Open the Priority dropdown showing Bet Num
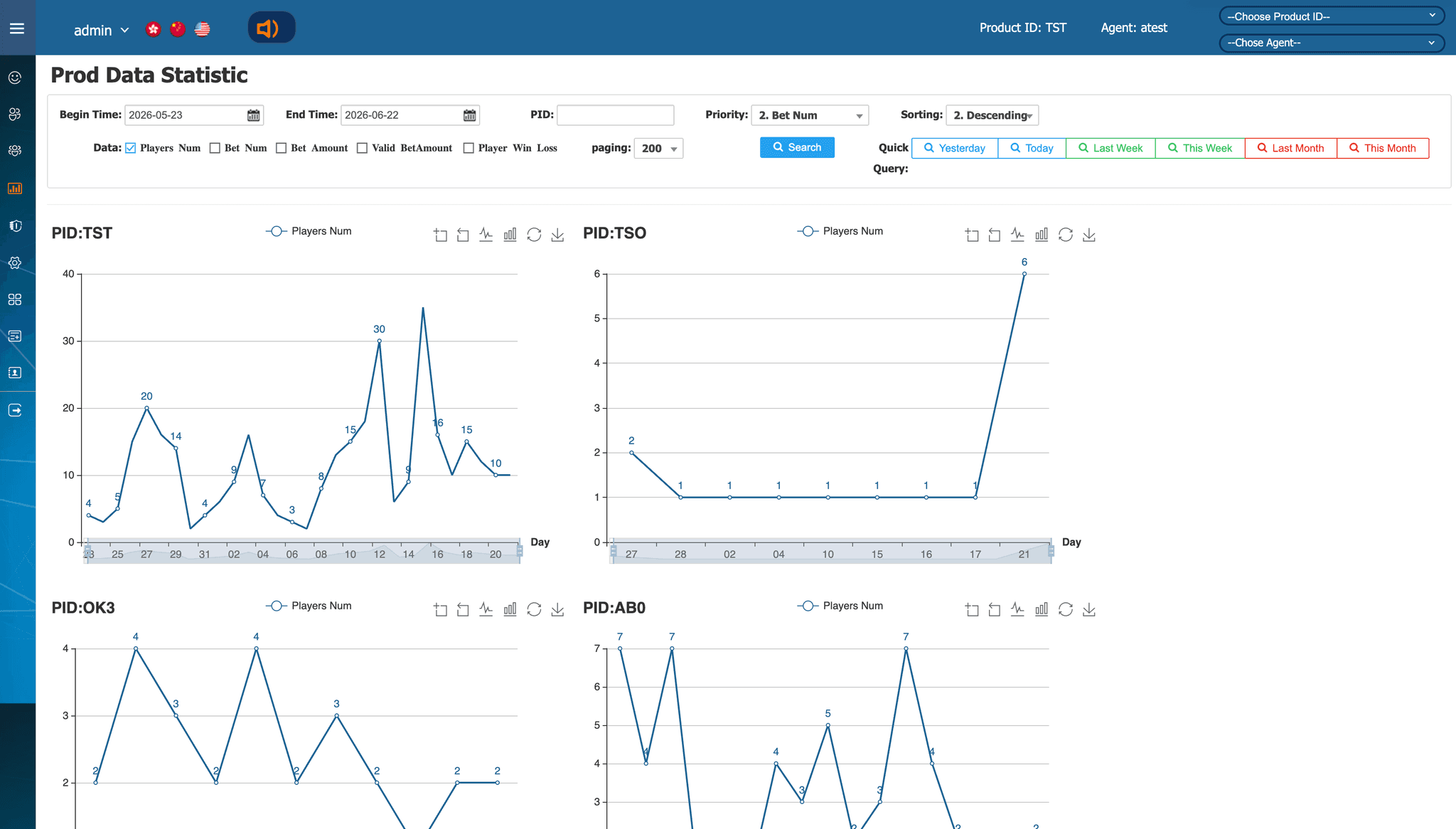Viewport: 1456px width, 829px height. pos(810,115)
